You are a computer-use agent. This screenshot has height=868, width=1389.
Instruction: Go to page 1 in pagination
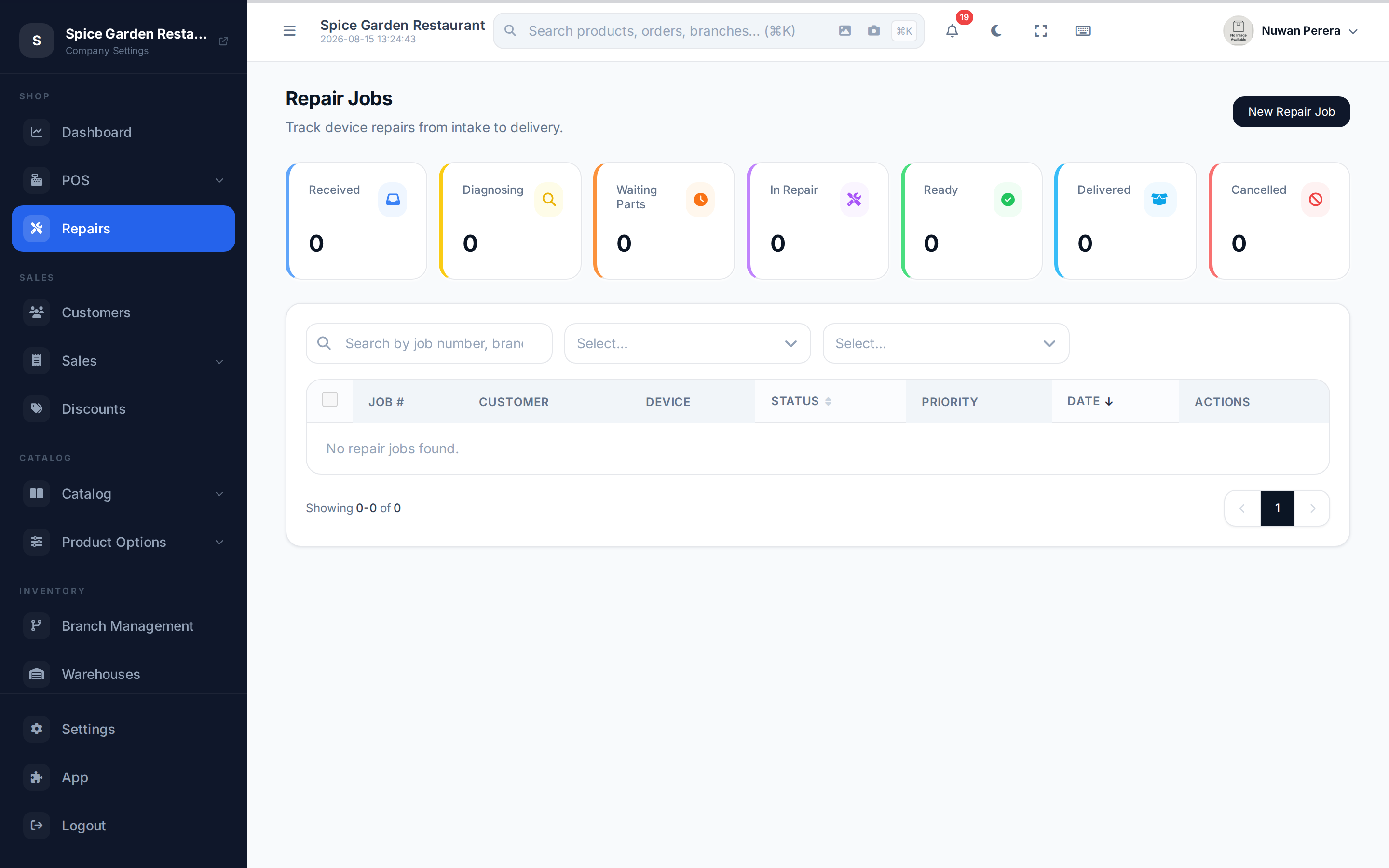1277,508
